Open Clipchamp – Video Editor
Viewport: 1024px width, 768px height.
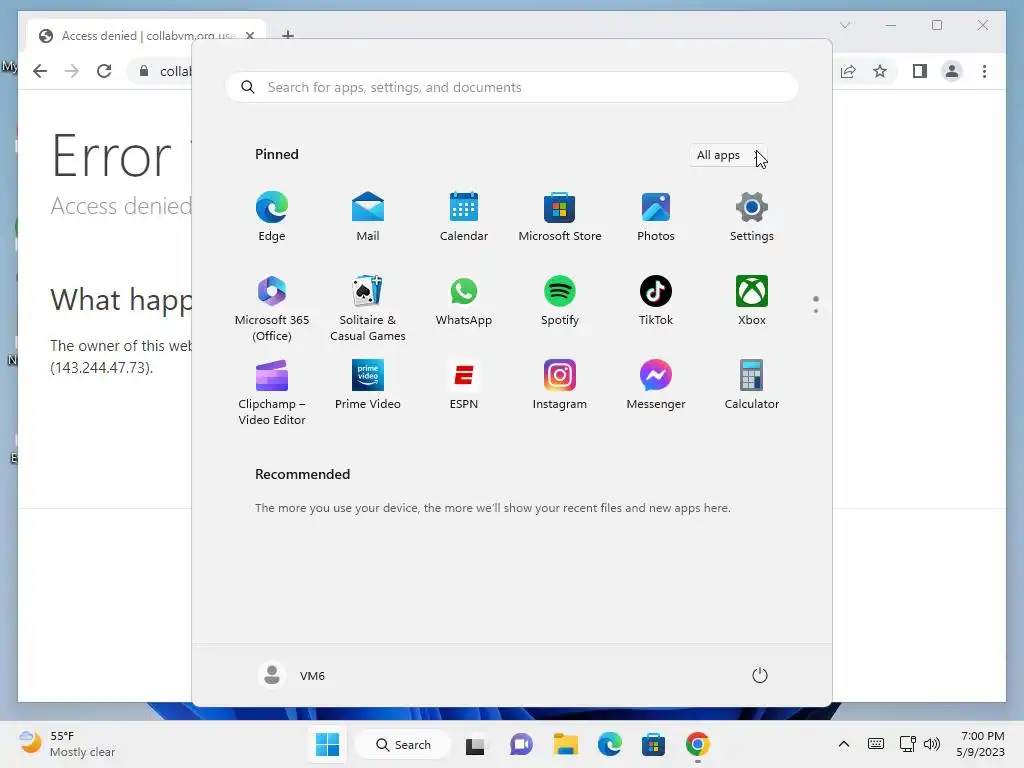click(x=272, y=392)
